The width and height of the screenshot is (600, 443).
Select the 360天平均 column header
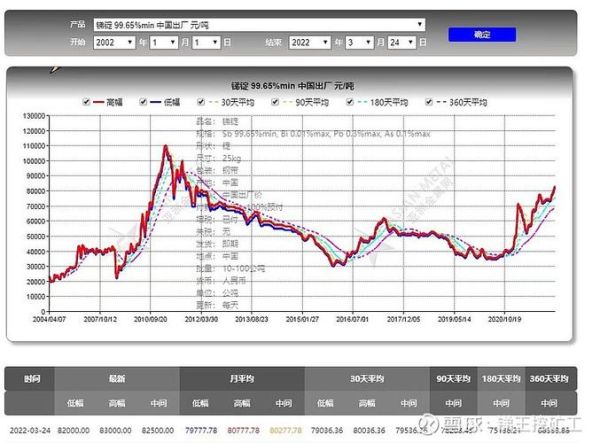tap(548, 379)
